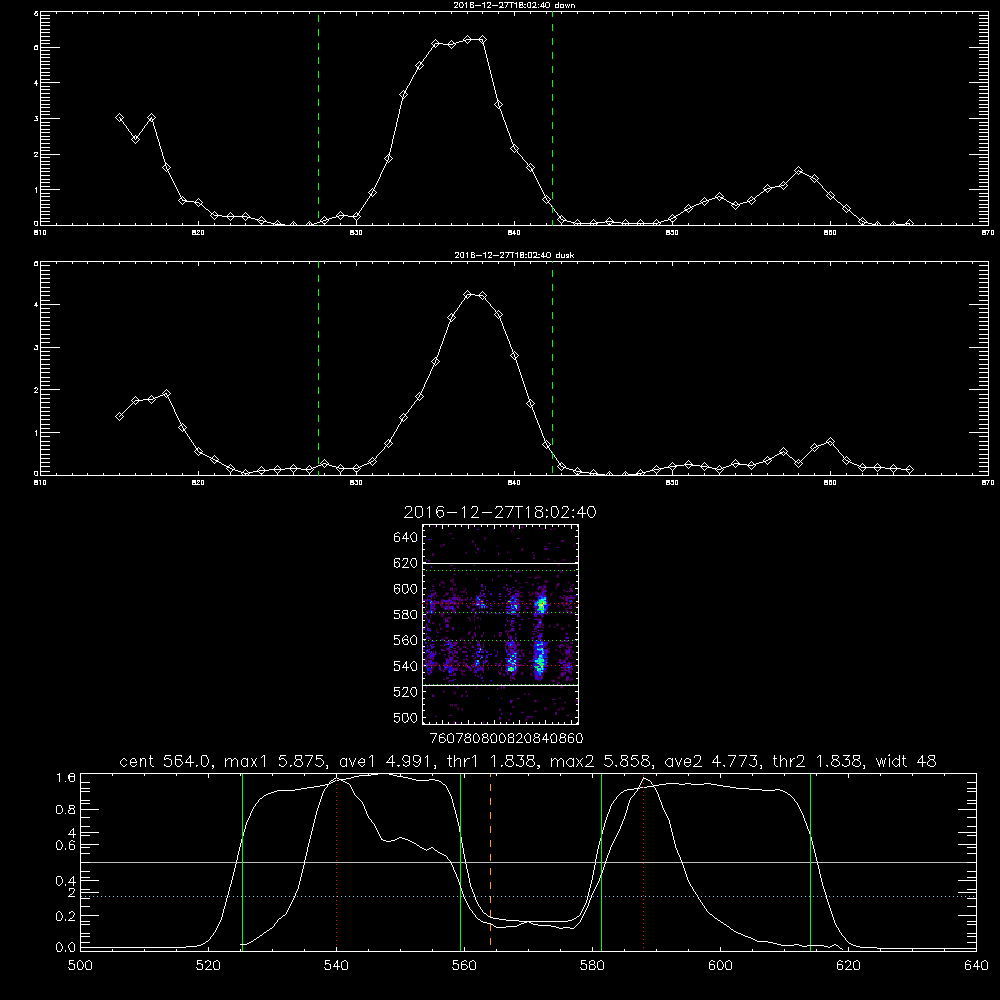Click the "540" x-axis label of profile plot
Viewport: 1000px width, 1000px height.
coord(336,966)
